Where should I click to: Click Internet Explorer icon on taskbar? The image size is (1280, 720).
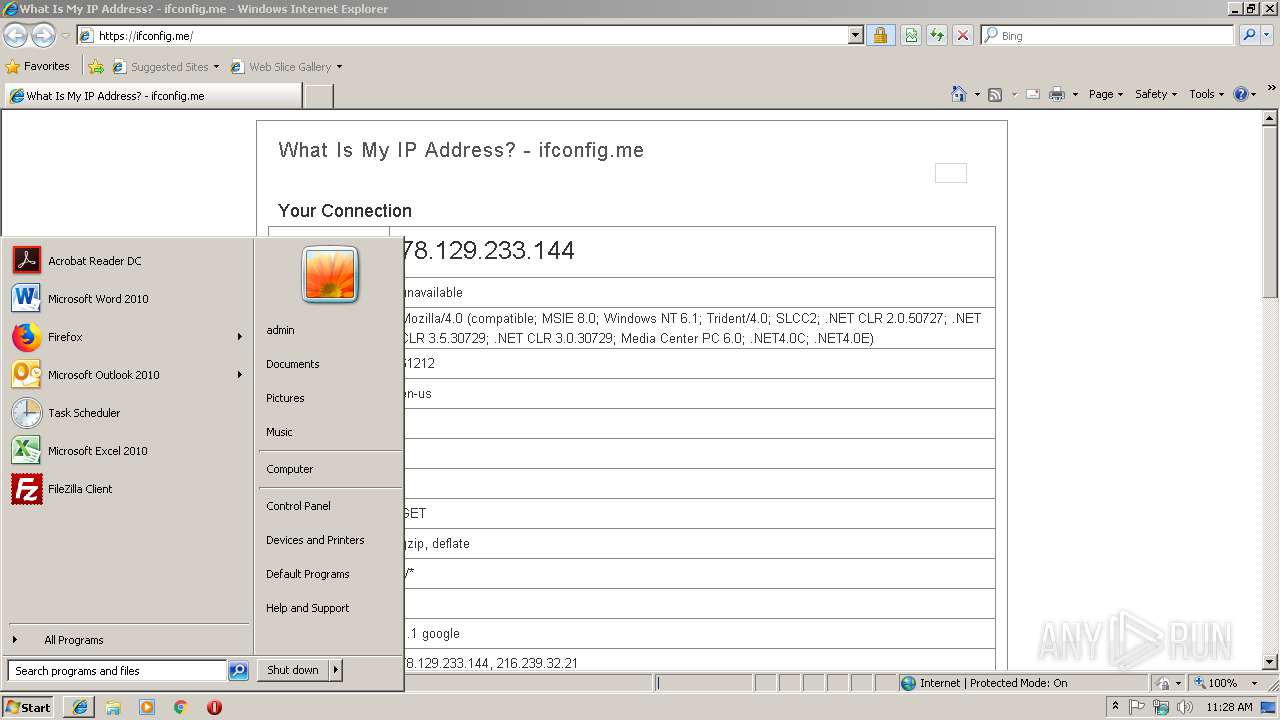(80, 707)
